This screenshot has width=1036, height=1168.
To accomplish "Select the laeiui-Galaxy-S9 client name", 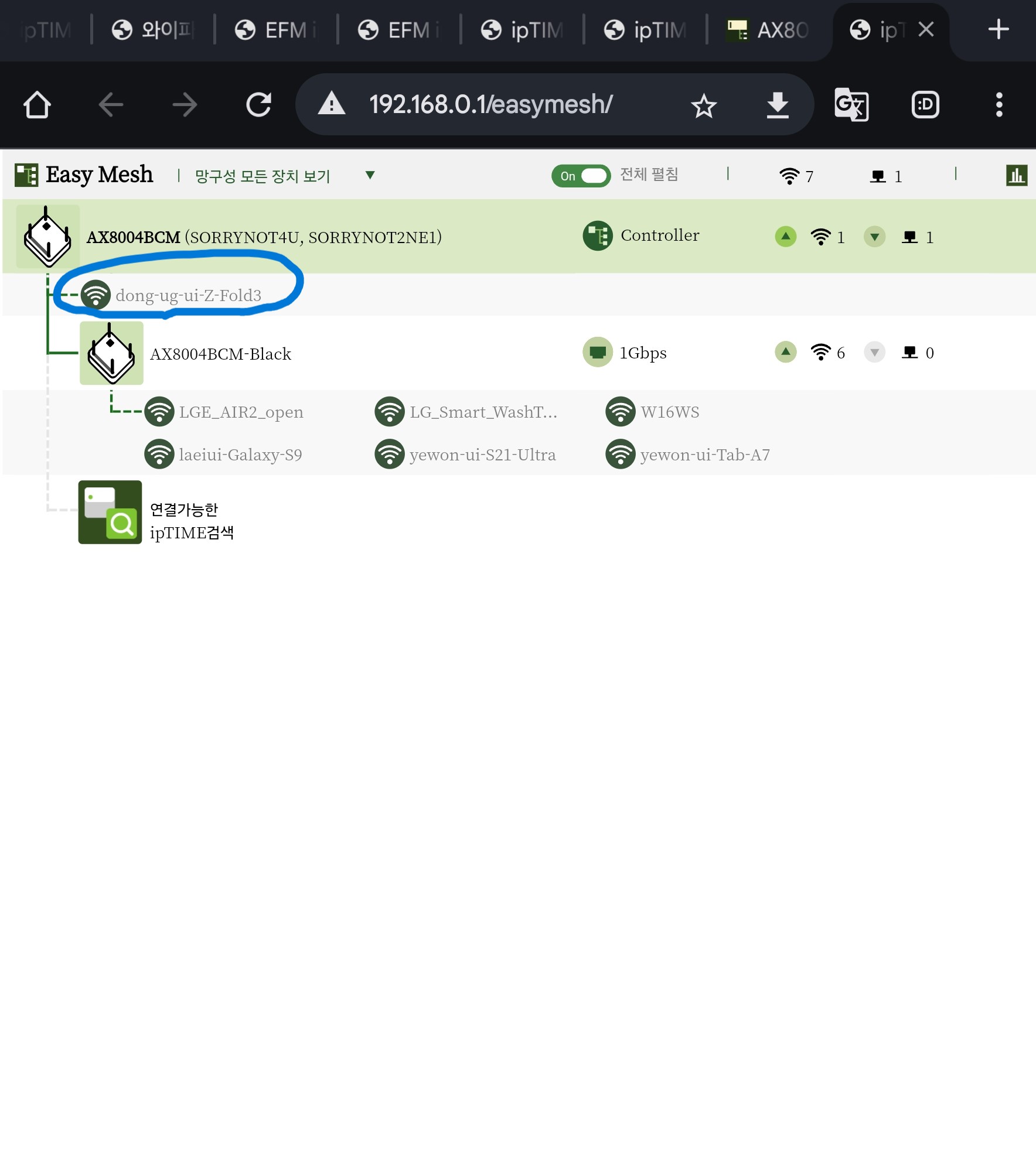I will tap(240, 455).
